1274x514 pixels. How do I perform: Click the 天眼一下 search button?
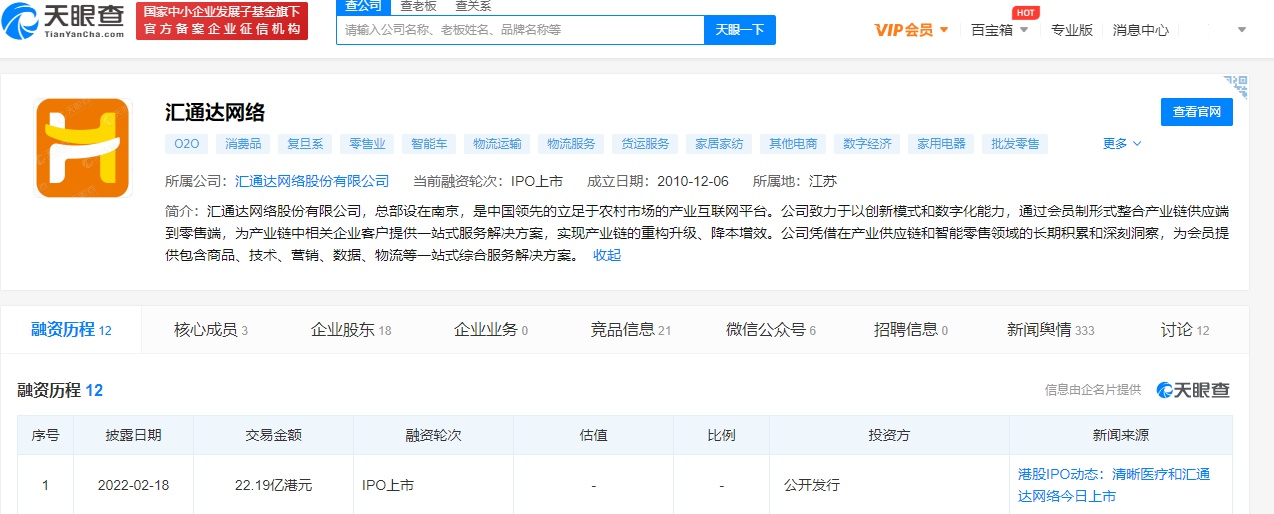click(x=740, y=30)
